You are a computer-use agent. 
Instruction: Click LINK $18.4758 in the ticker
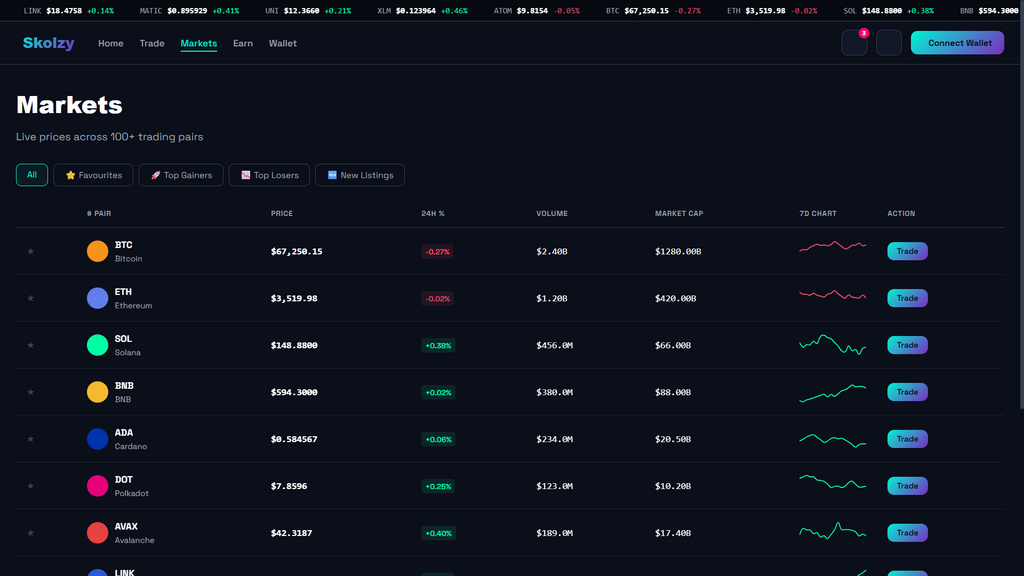pos(69,10)
